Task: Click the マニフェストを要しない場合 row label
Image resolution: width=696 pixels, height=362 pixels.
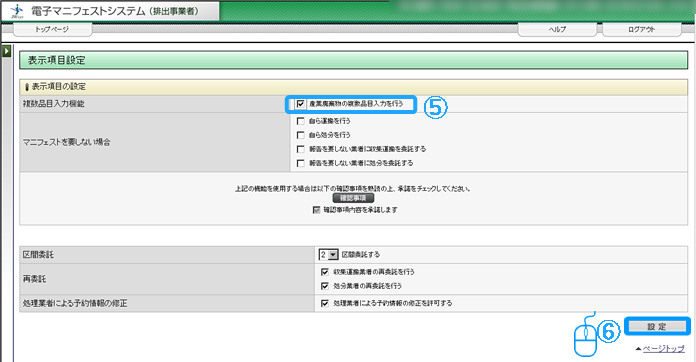Action: pos(67,142)
